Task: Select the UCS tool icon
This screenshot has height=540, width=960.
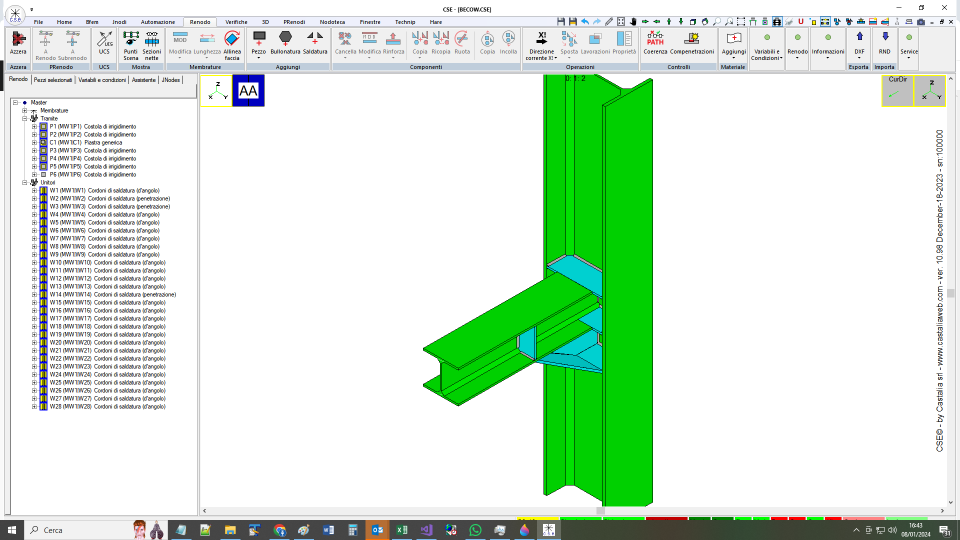Action: (105, 44)
